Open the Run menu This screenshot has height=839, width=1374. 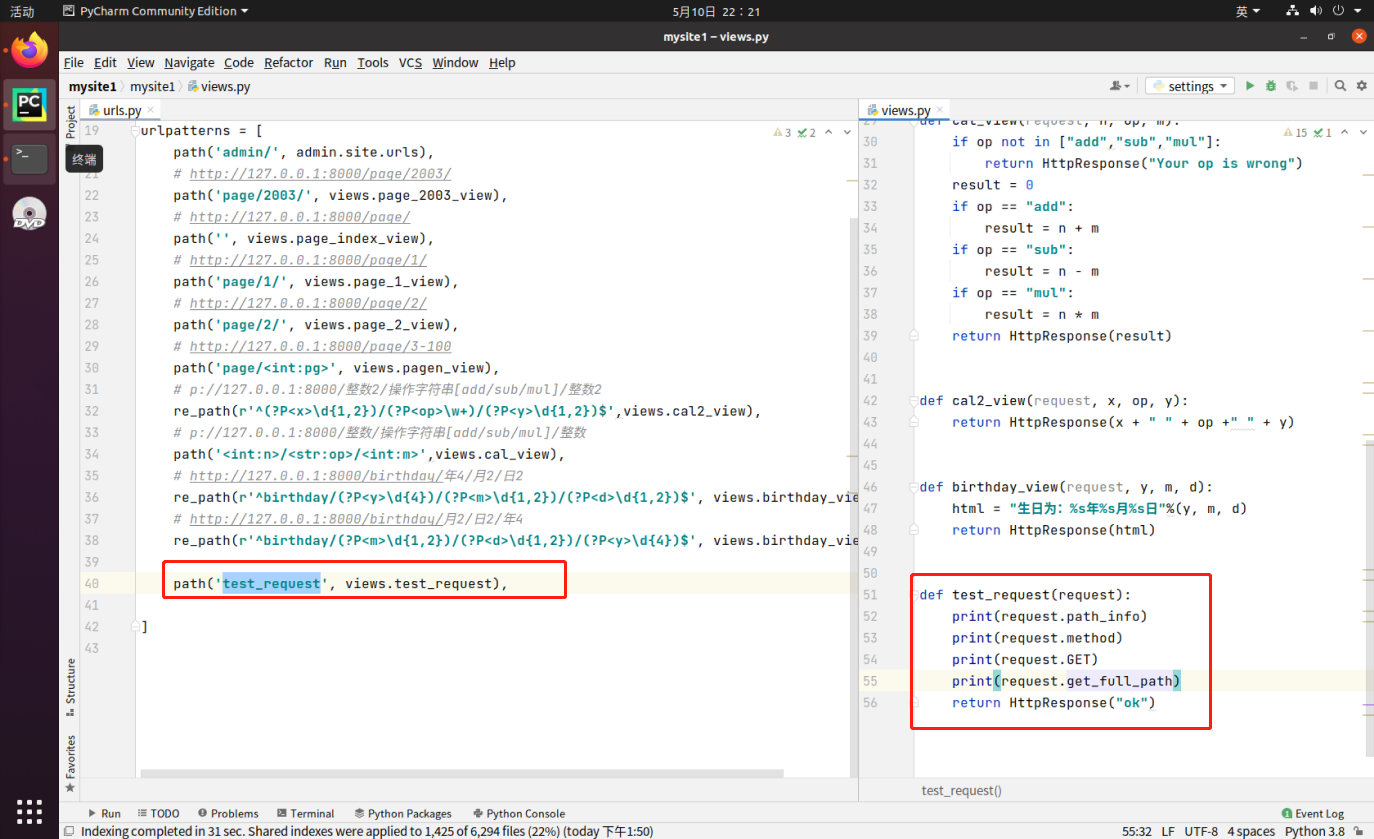pyautogui.click(x=335, y=62)
